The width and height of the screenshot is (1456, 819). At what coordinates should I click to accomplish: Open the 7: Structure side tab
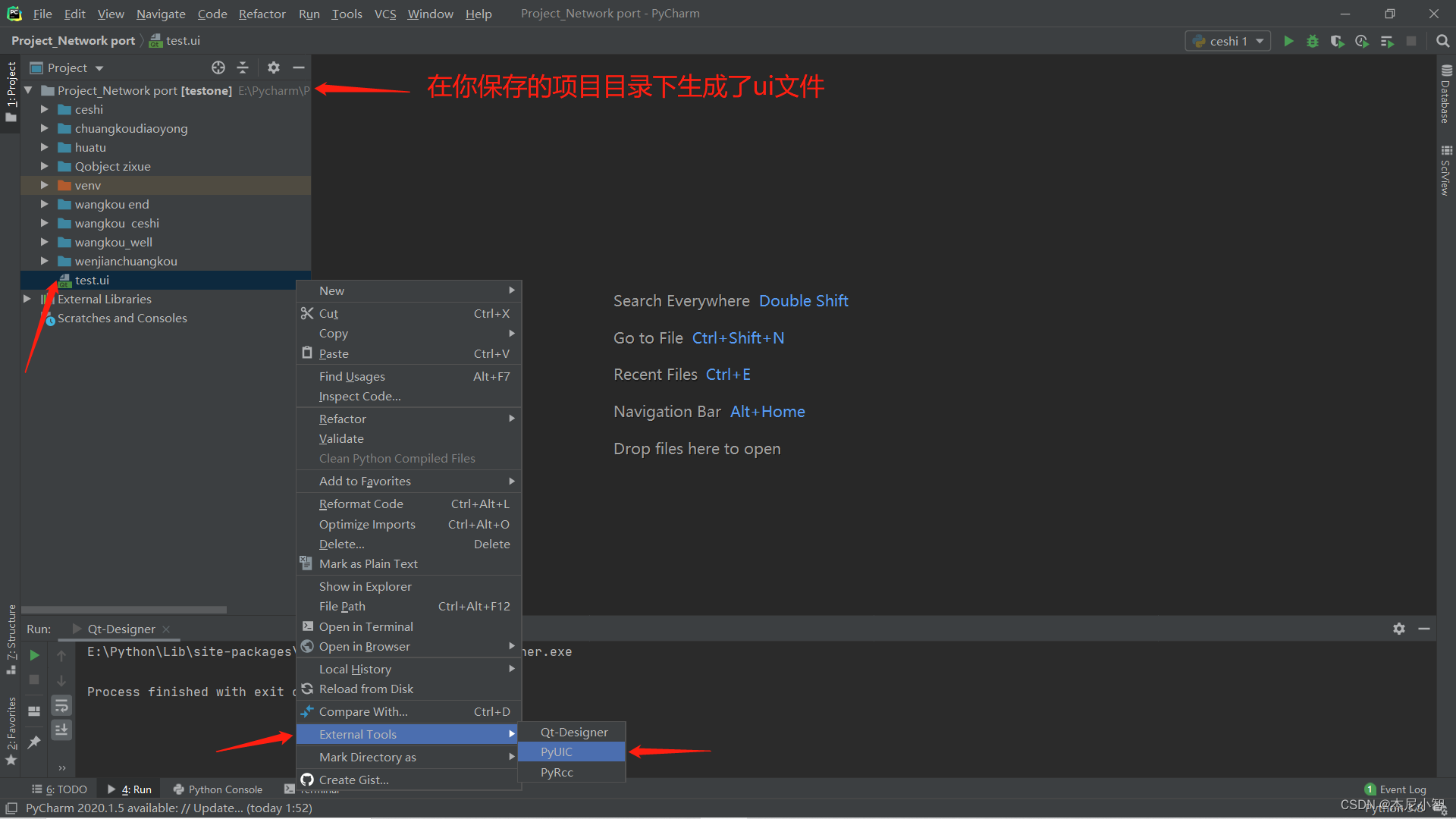pos(11,639)
